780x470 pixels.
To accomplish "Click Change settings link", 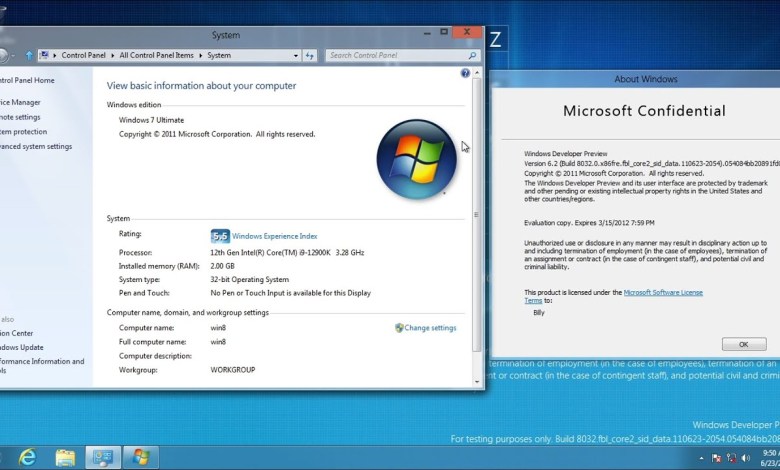I will click(x=430, y=328).
